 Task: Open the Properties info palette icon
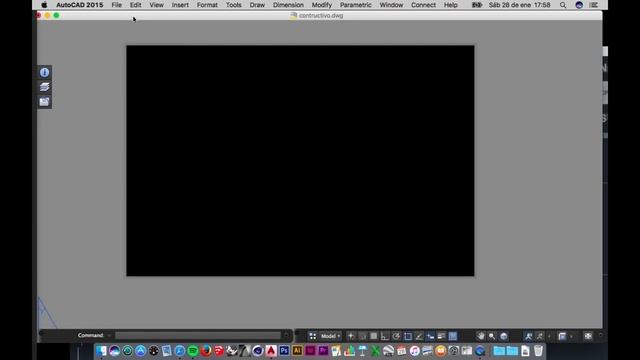[44, 72]
